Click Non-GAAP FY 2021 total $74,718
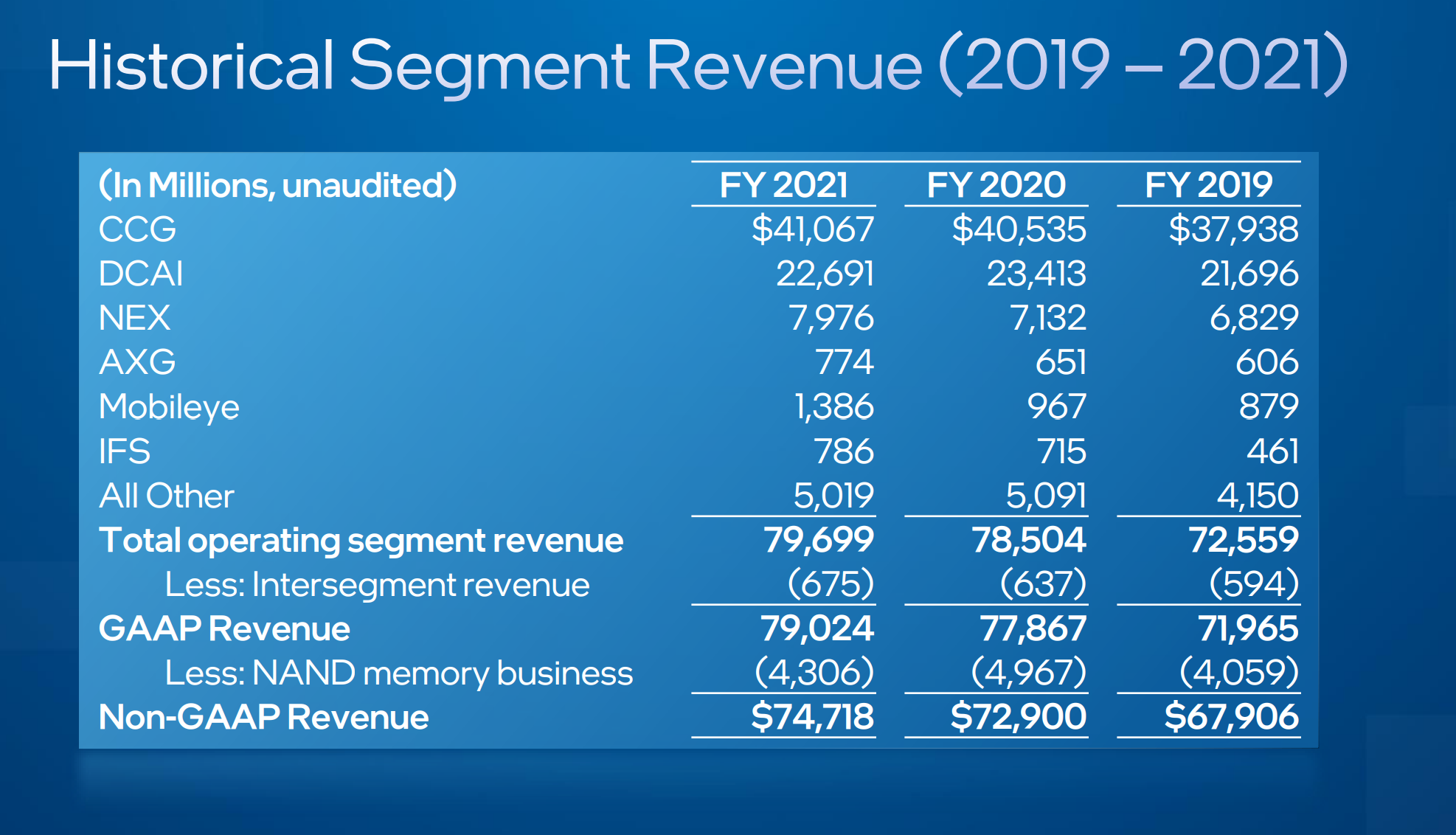The width and height of the screenshot is (1456, 835). coord(812,717)
